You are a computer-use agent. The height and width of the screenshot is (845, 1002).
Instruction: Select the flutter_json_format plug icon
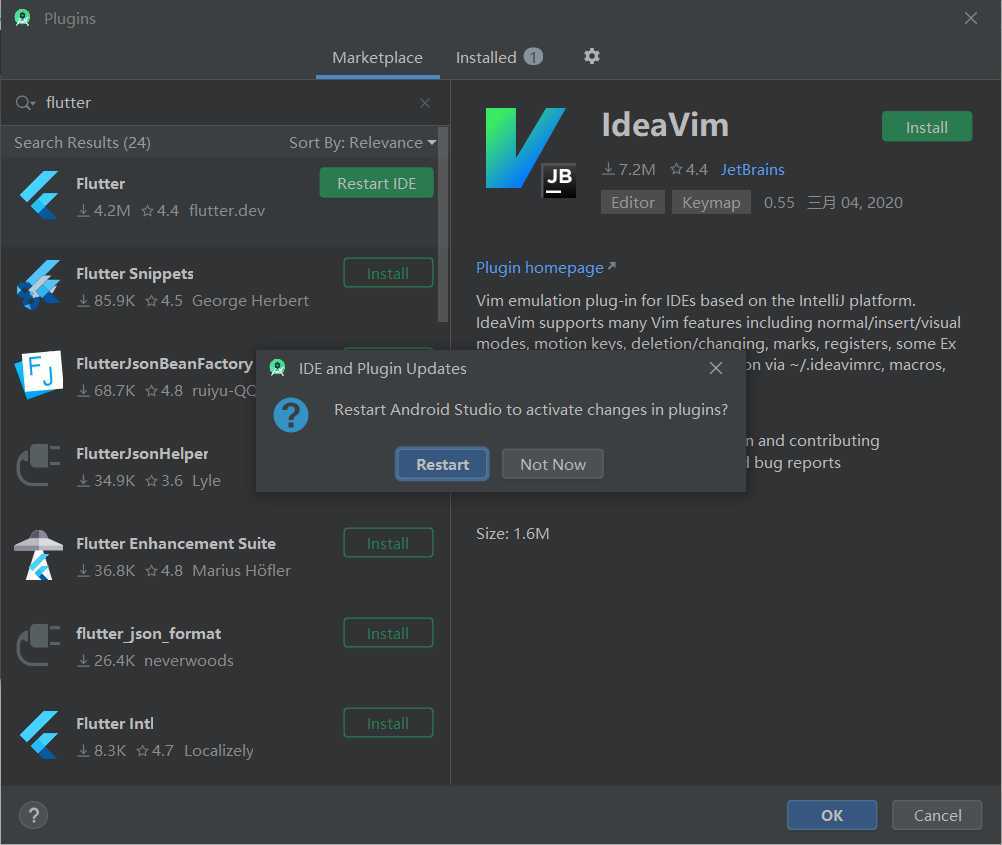[x=40, y=646]
